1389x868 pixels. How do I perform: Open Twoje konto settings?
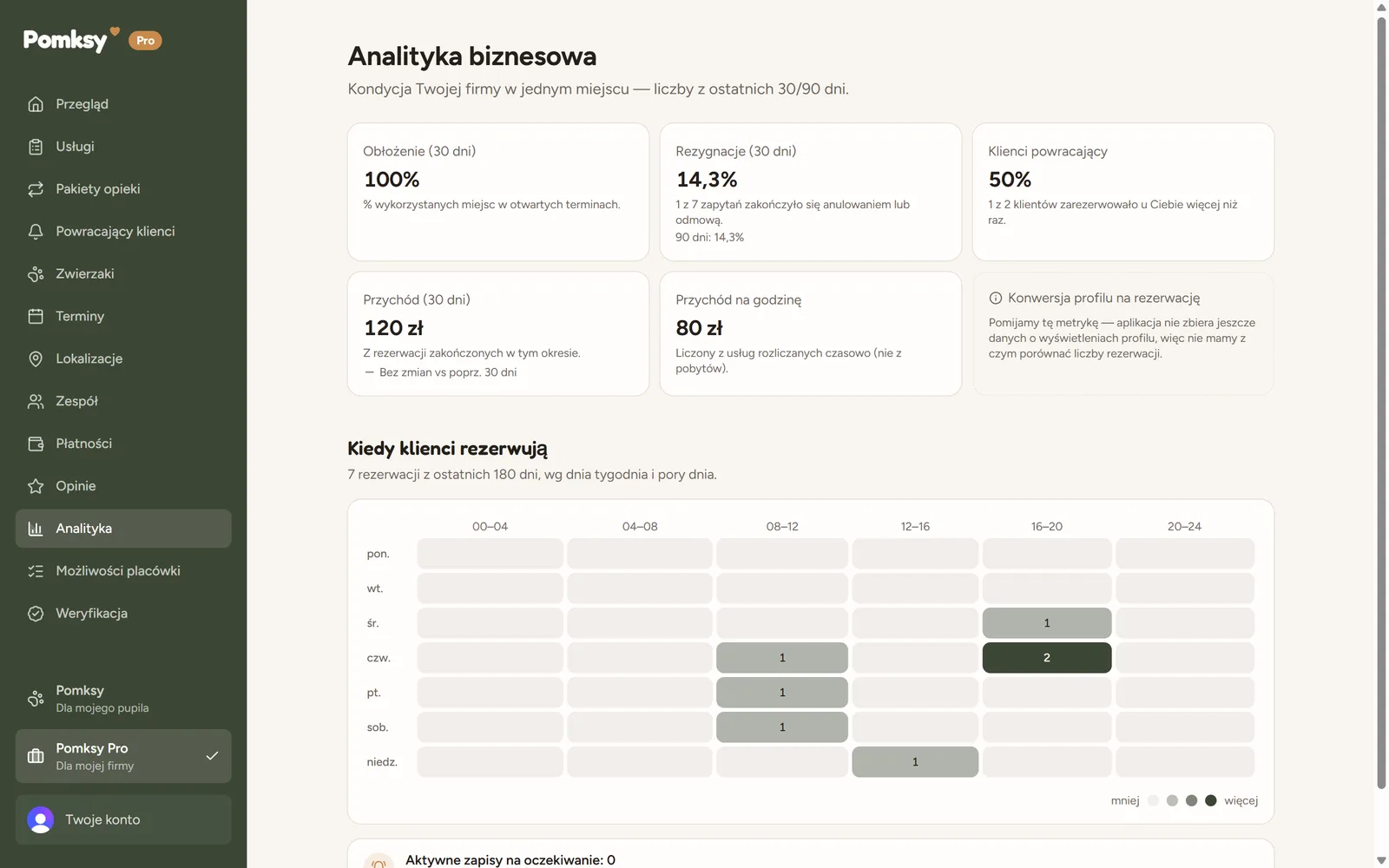pos(123,819)
